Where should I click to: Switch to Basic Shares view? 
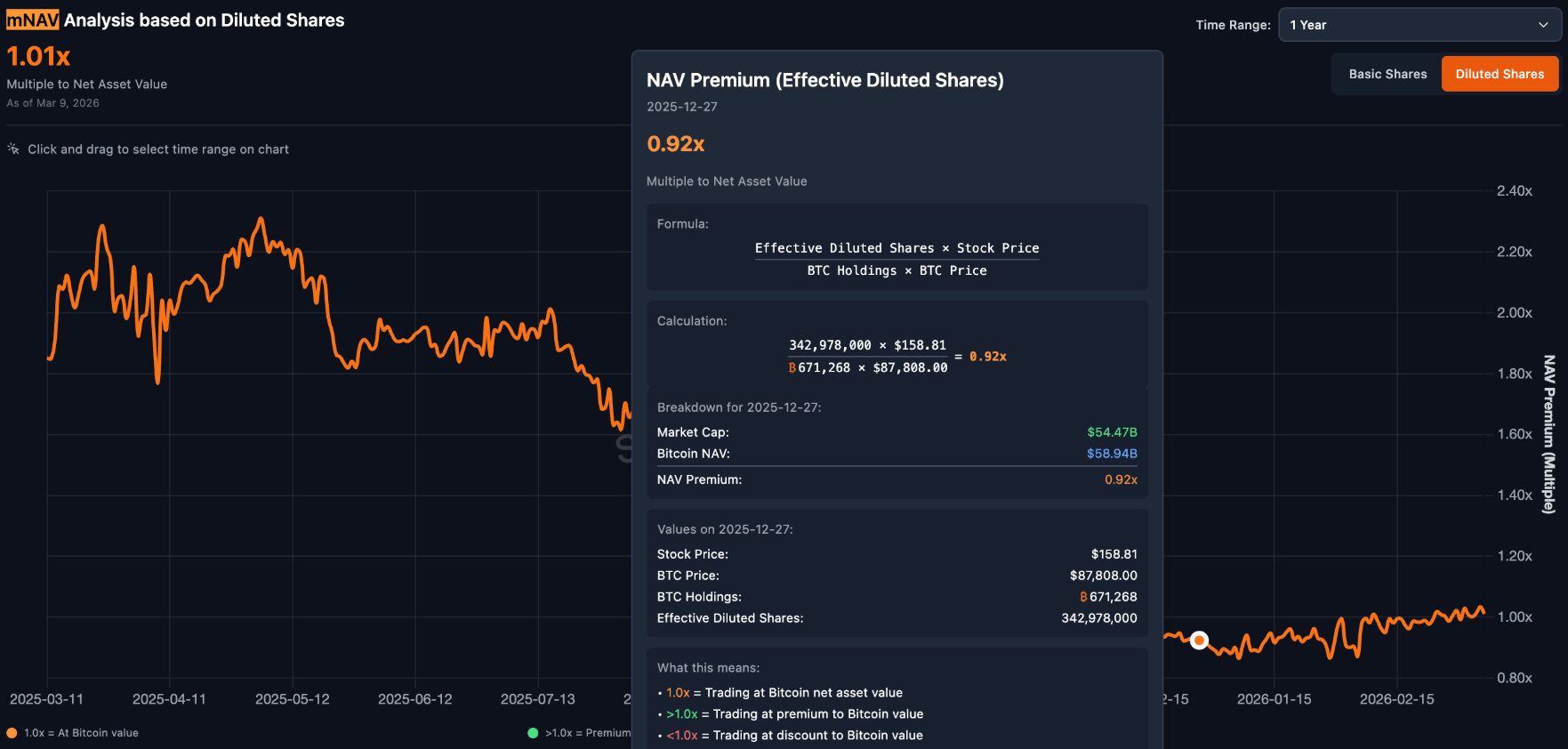click(x=1387, y=74)
